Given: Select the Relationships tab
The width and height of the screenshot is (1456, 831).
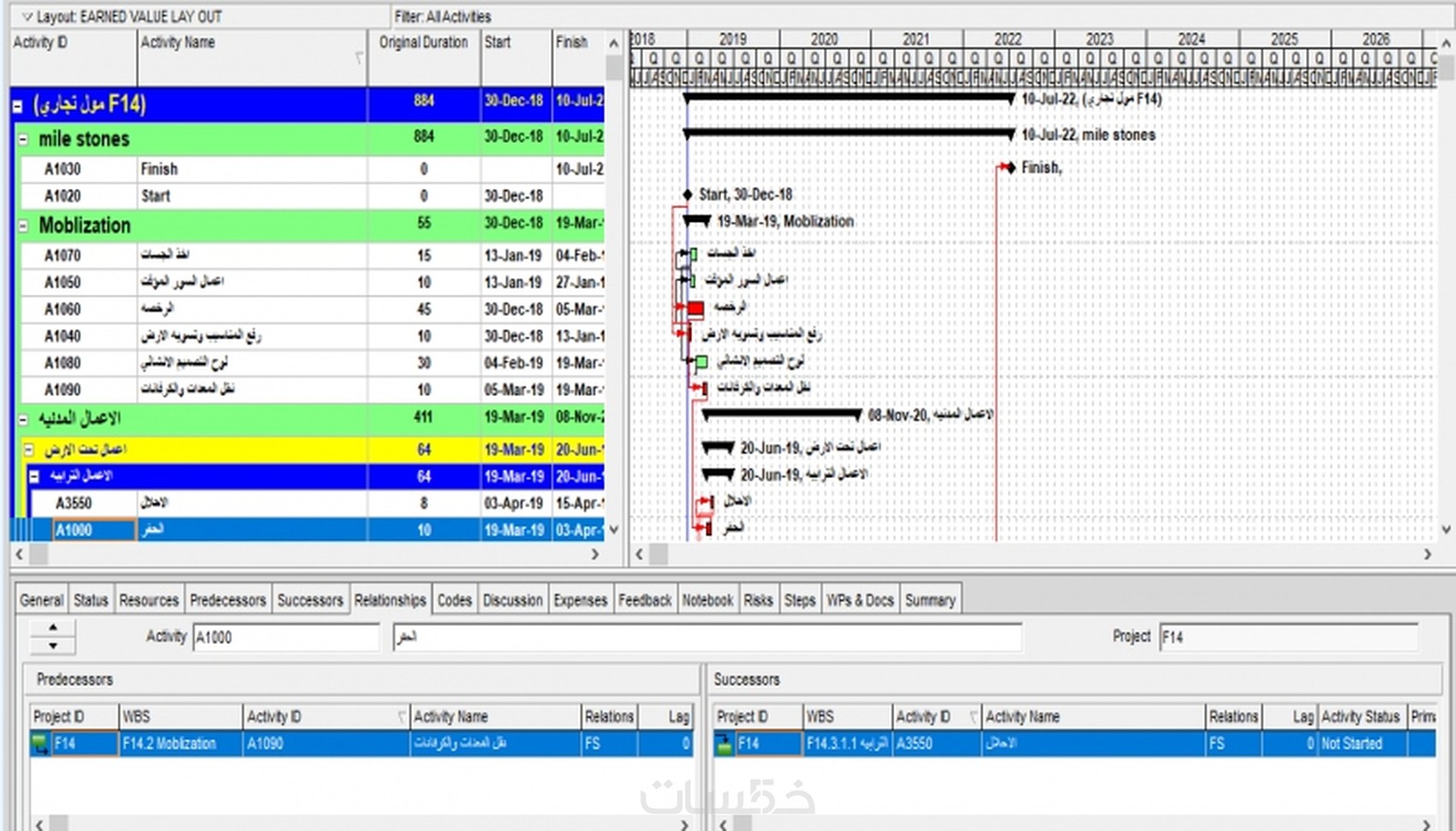Looking at the screenshot, I should [x=391, y=600].
